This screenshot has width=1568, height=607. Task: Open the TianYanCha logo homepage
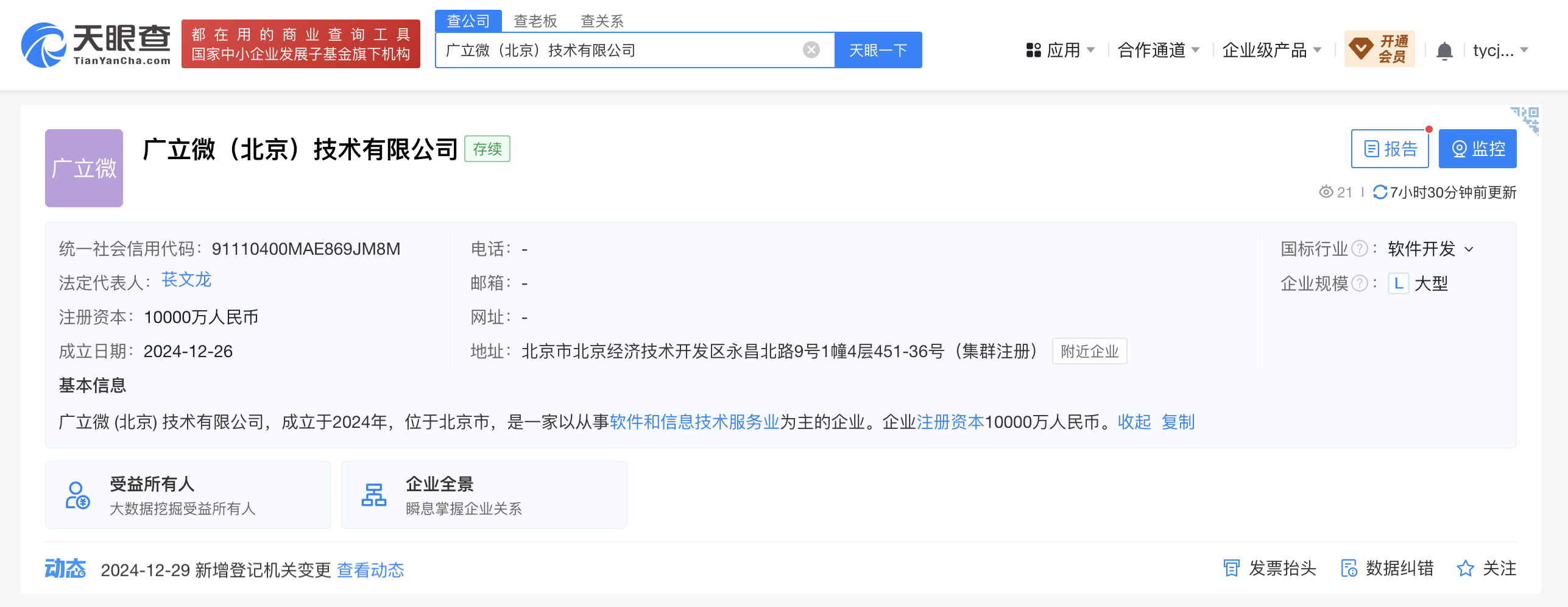coord(96,45)
